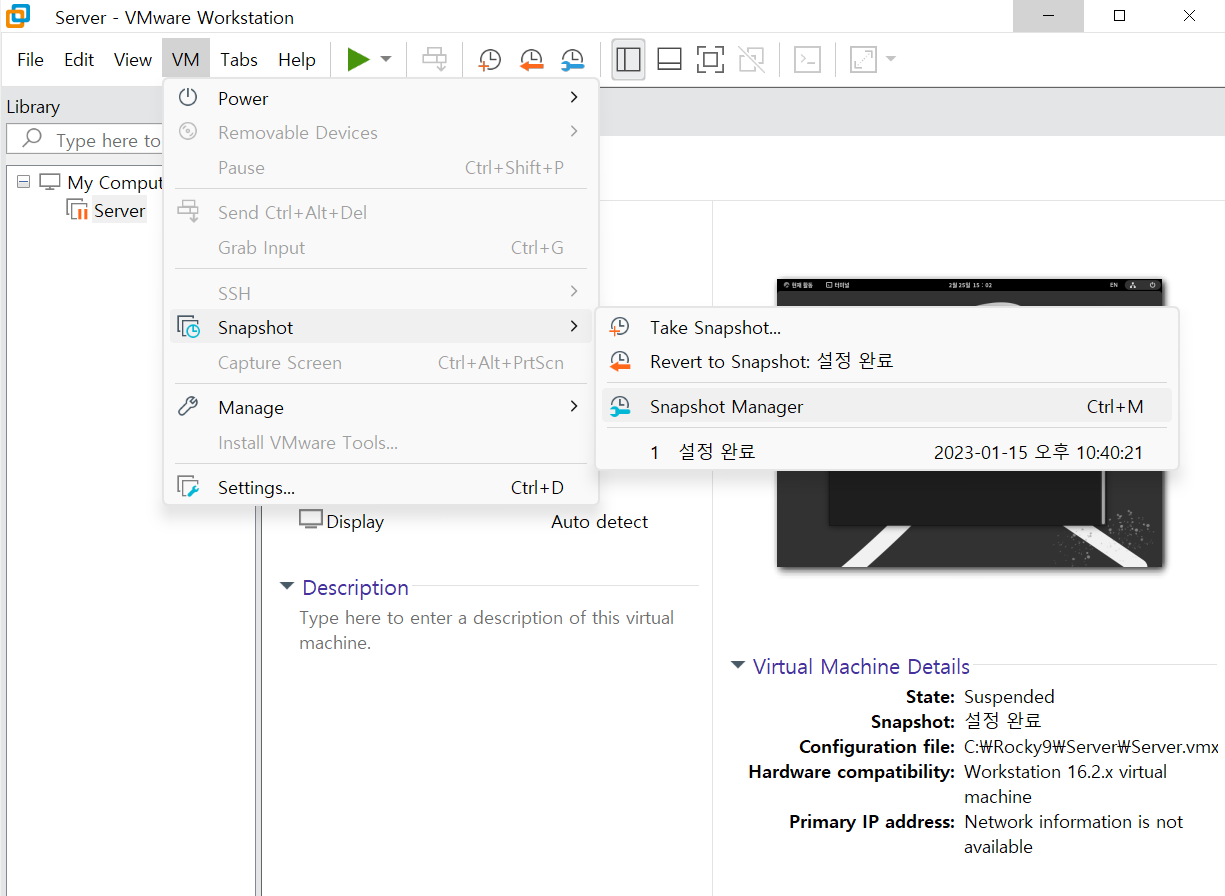This screenshot has width=1225, height=896.
Task: Click the Send Ctrl+Alt+Del toolbar icon
Action: (434, 60)
